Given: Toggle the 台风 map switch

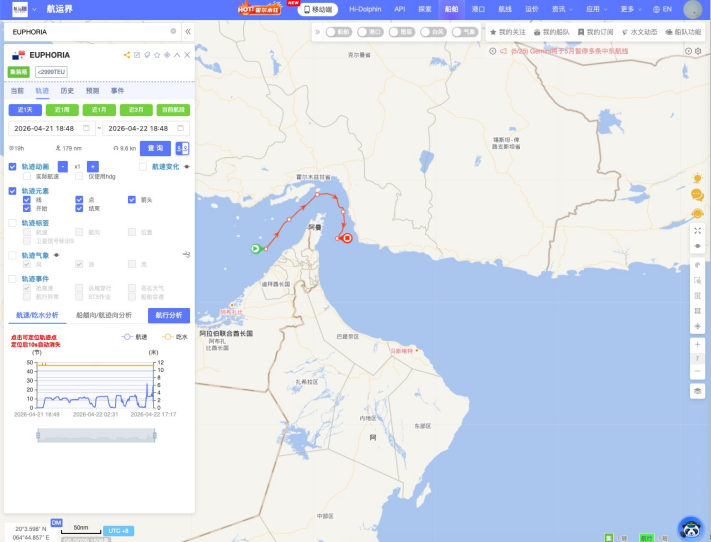Looking at the screenshot, I should click(x=432, y=32).
